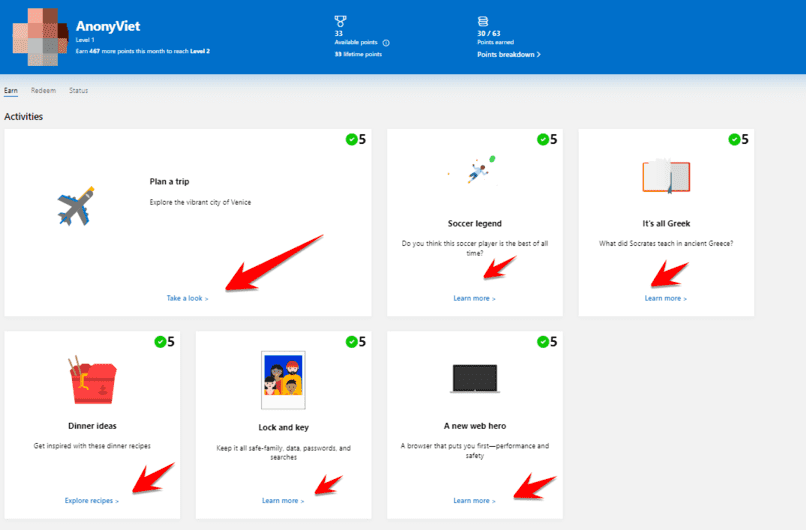The width and height of the screenshot is (806, 530).
Task: Click the 30 / 63 points earned value
Action: click(489, 33)
